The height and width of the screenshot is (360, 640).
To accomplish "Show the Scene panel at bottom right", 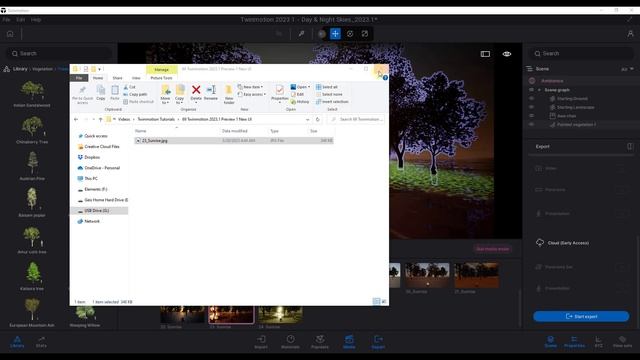I will point(550,342).
